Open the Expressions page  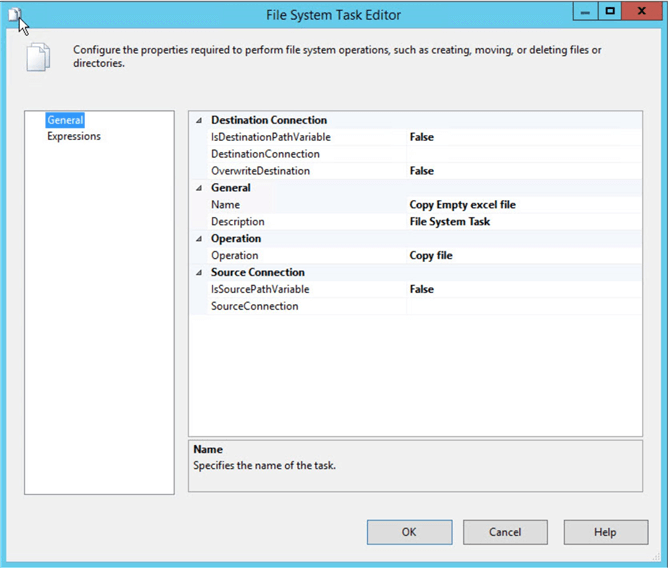point(74,136)
